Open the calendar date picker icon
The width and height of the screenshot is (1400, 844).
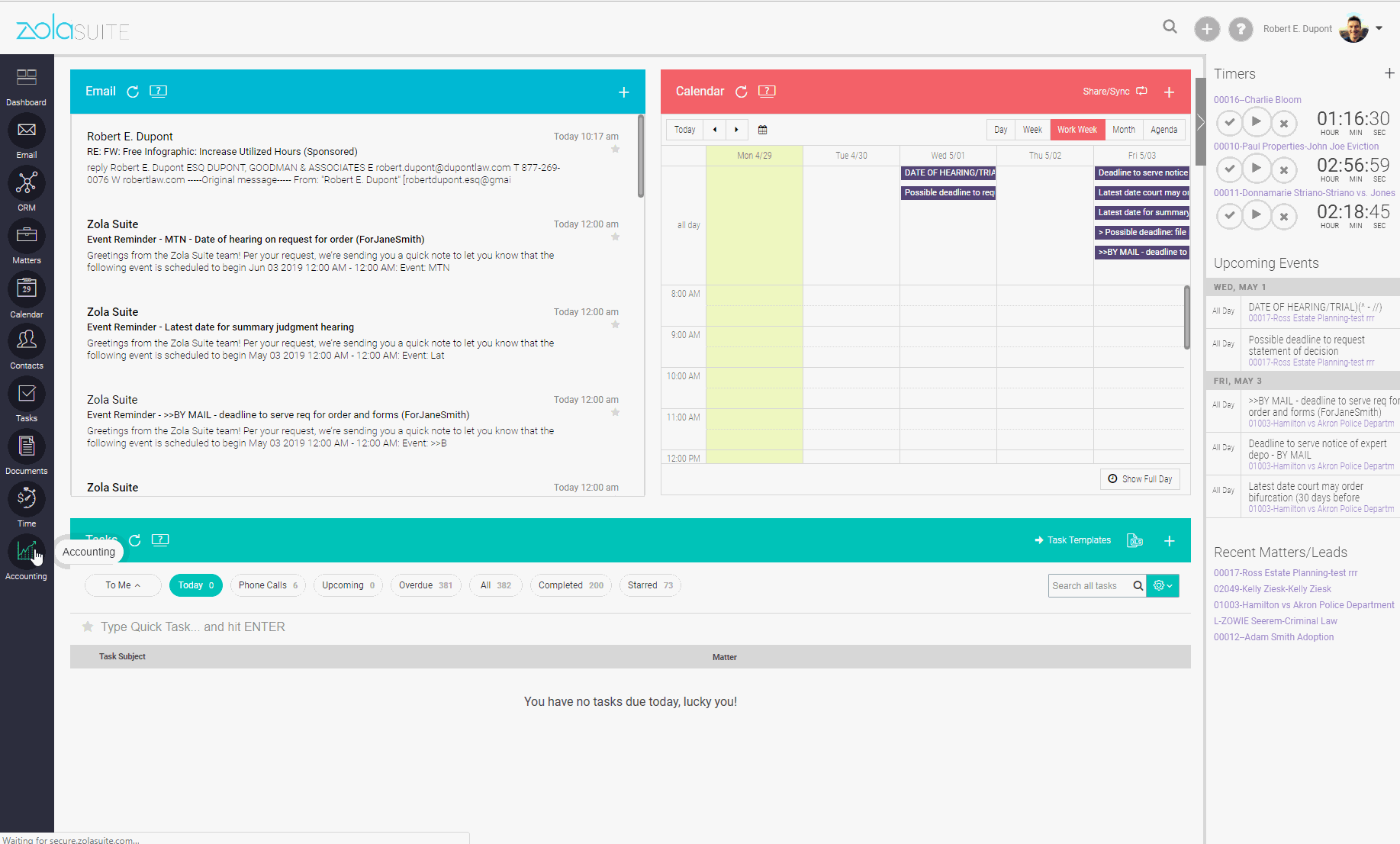click(x=762, y=130)
